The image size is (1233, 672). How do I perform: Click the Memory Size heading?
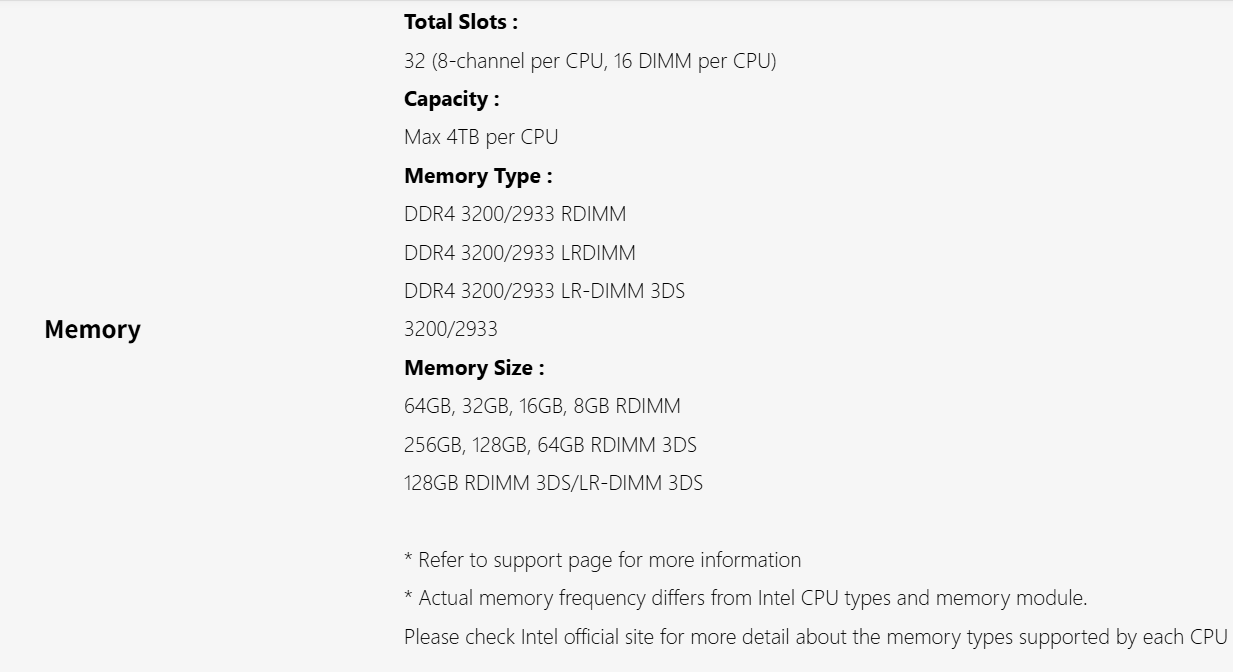474,368
